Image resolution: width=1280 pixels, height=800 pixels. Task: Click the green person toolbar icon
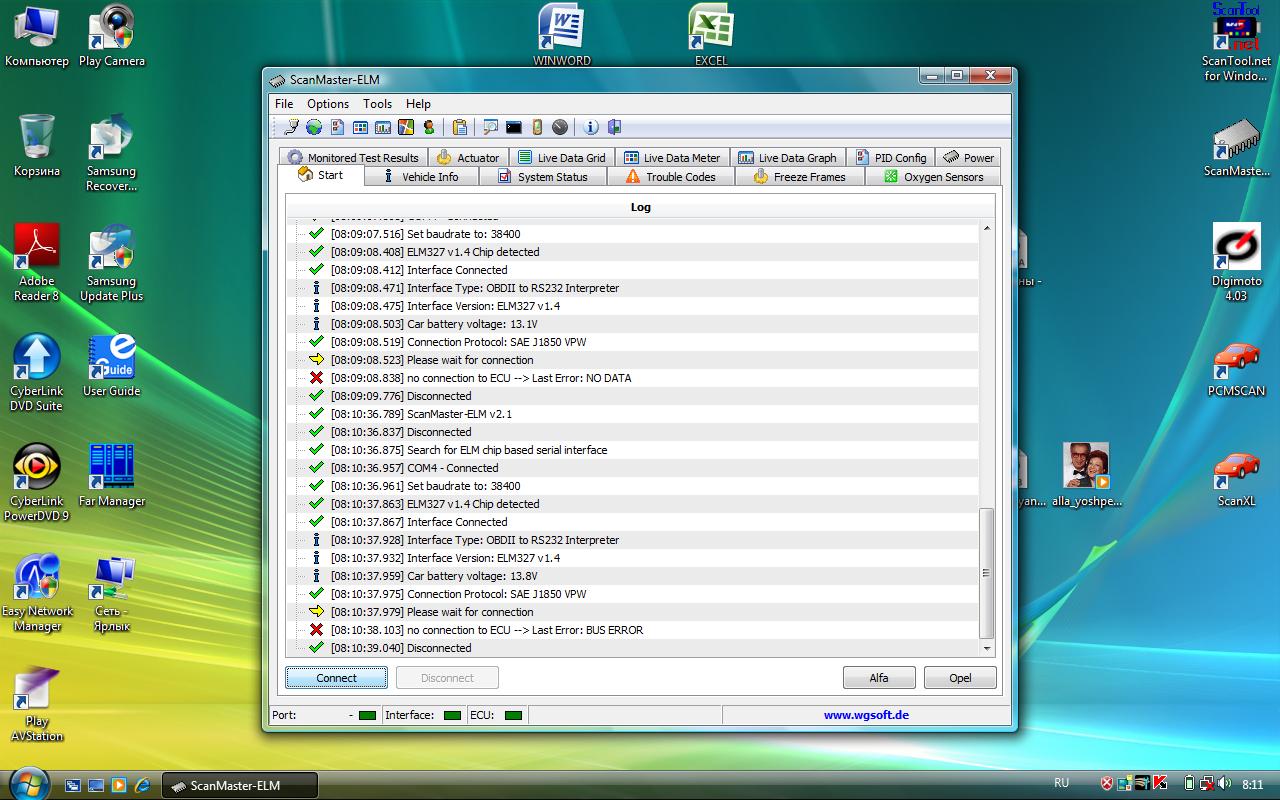(429, 127)
